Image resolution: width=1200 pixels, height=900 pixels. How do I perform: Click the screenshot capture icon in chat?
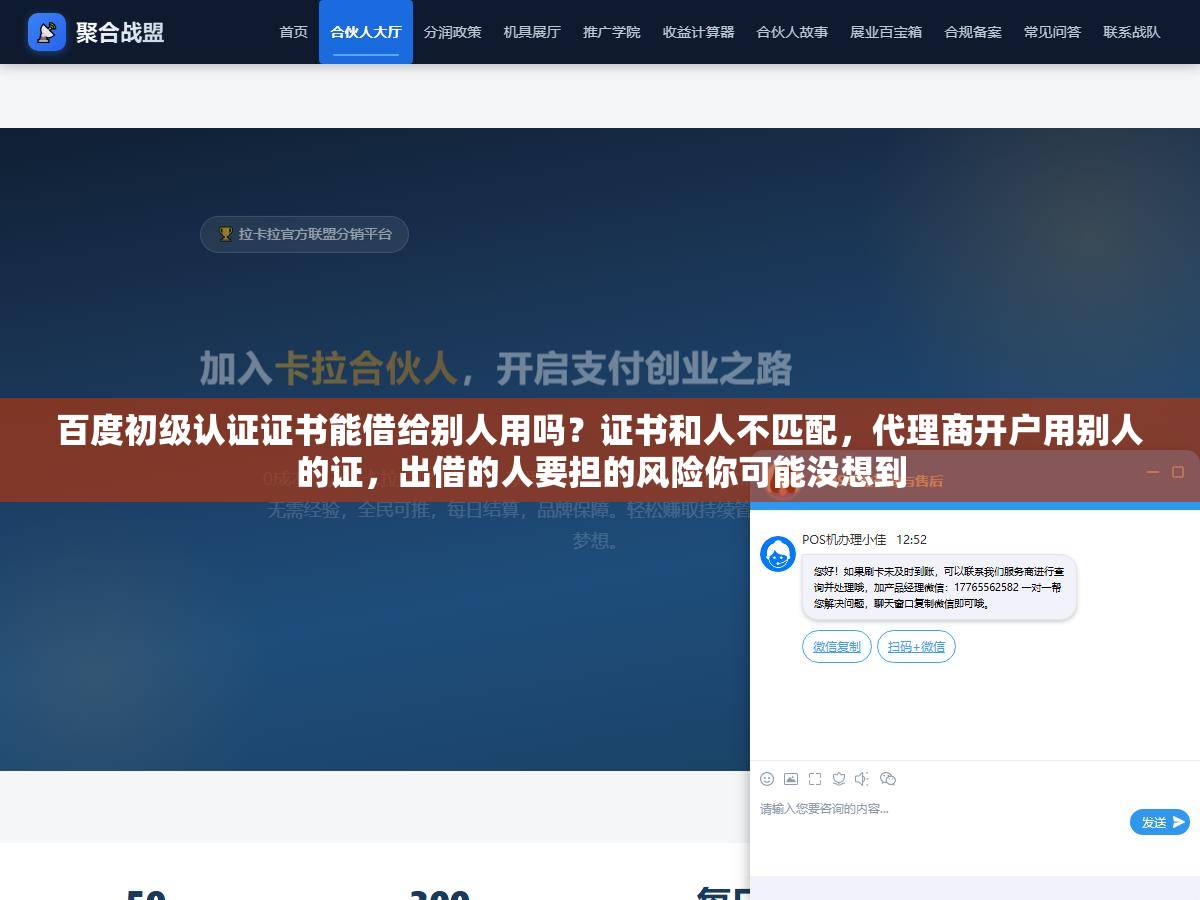815,779
